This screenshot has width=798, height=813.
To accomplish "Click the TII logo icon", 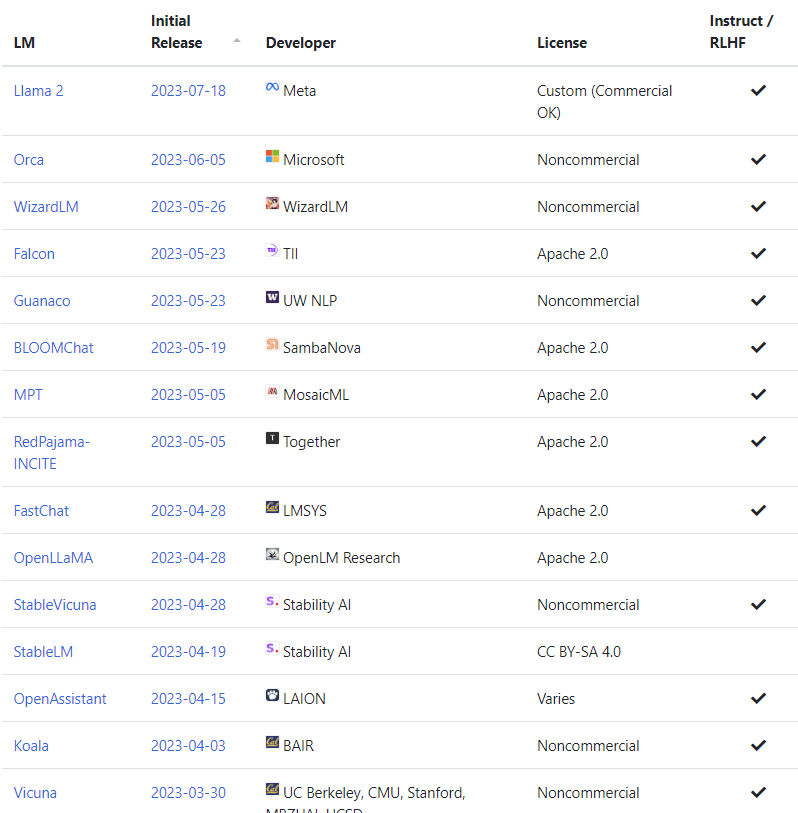I will click(x=272, y=251).
